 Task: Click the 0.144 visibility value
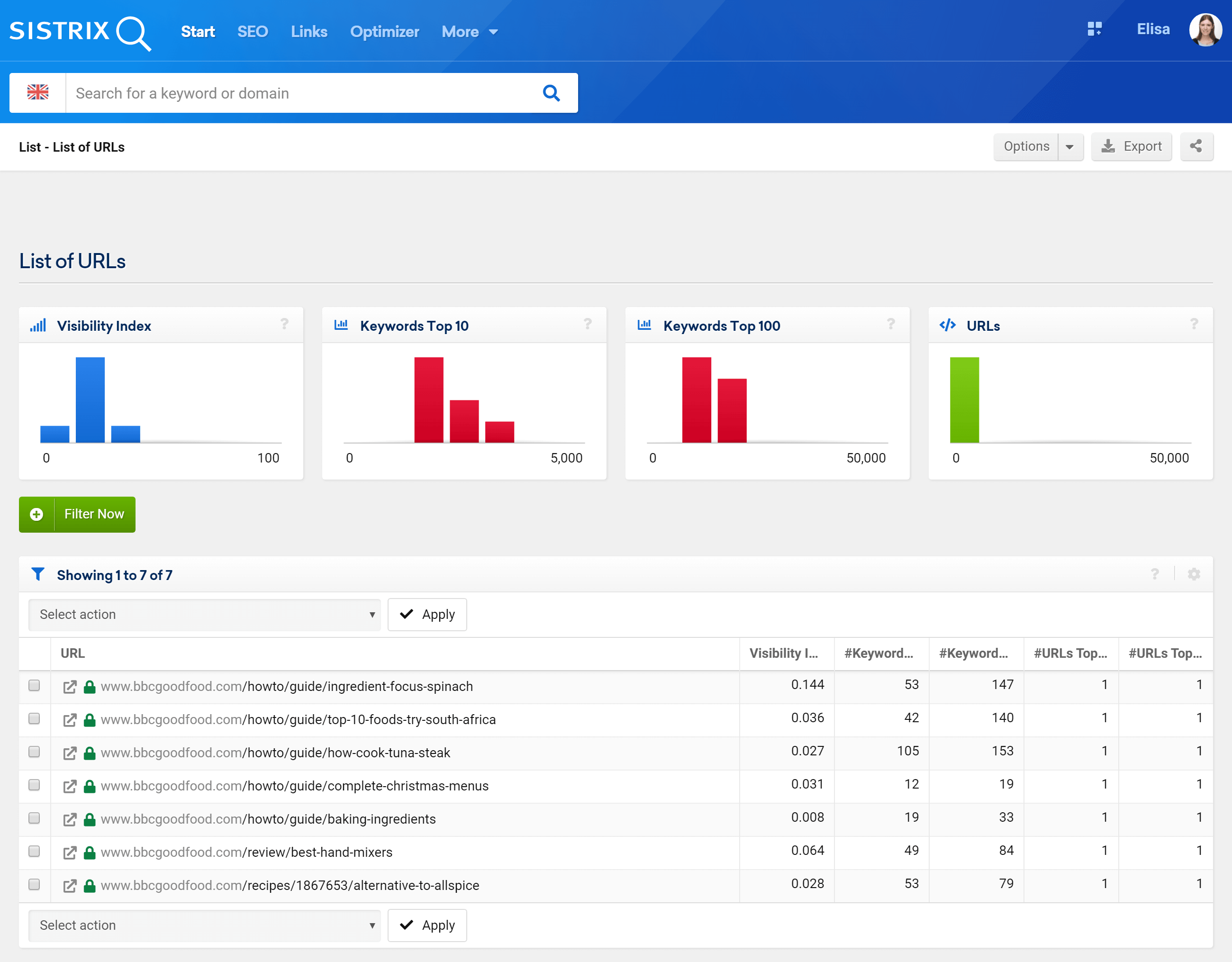click(x=807, y=685)
